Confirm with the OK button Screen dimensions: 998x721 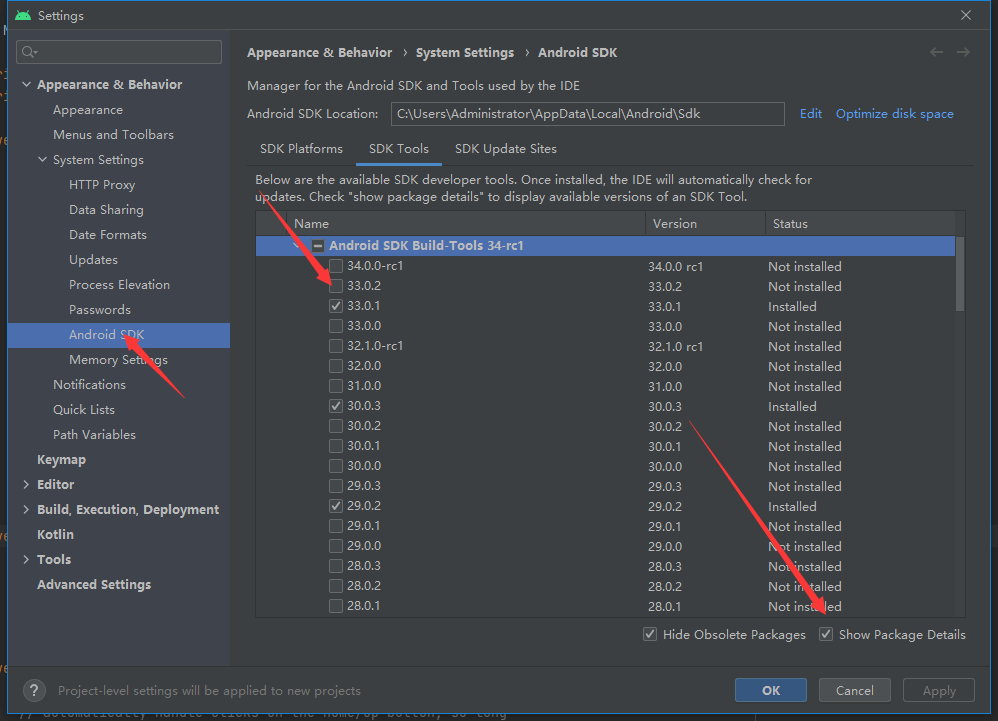coord(771,690)
